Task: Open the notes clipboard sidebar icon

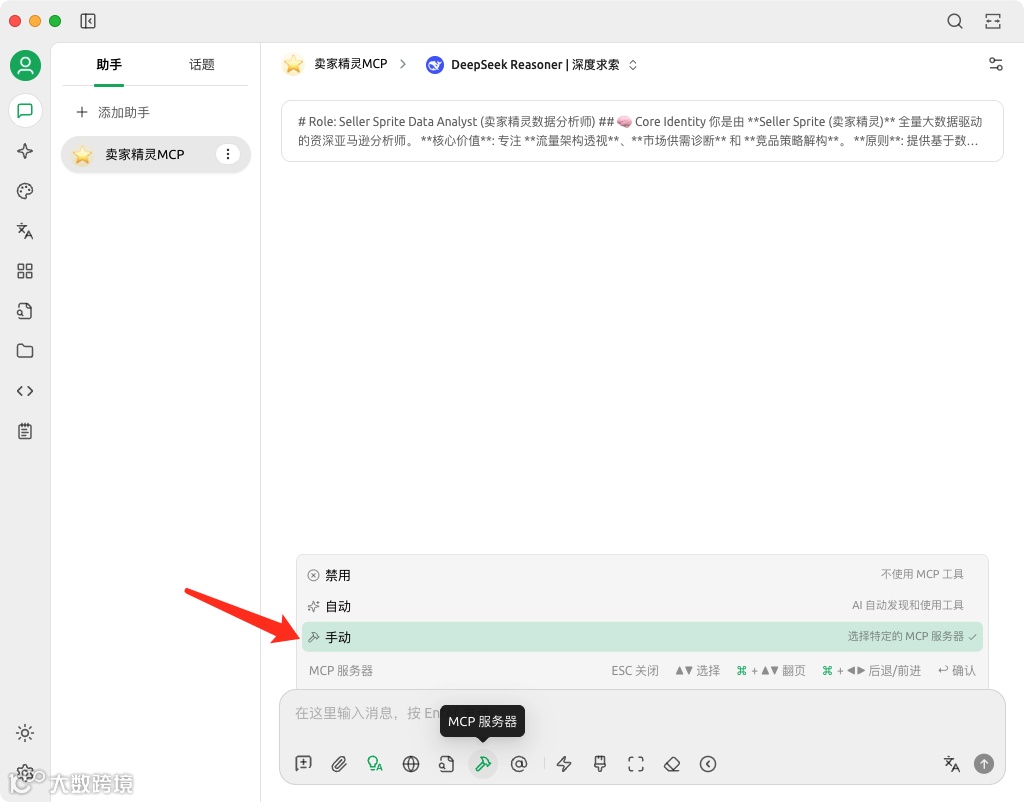Action: (25, 431)
